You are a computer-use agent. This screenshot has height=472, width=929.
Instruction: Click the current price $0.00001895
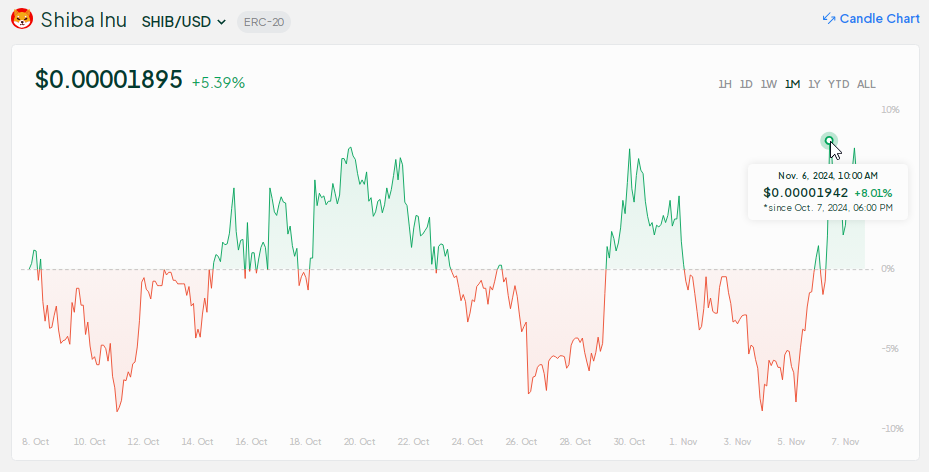coord(108,80)
